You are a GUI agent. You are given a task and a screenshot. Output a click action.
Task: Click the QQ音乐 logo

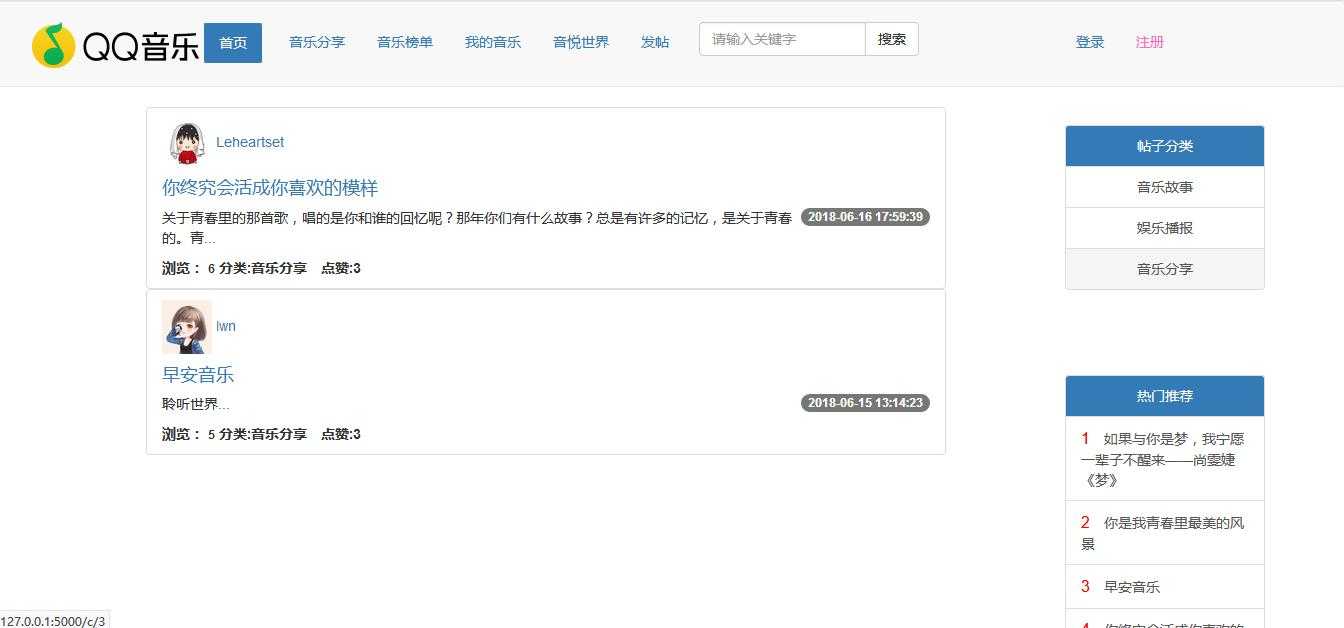pos(115,44)
